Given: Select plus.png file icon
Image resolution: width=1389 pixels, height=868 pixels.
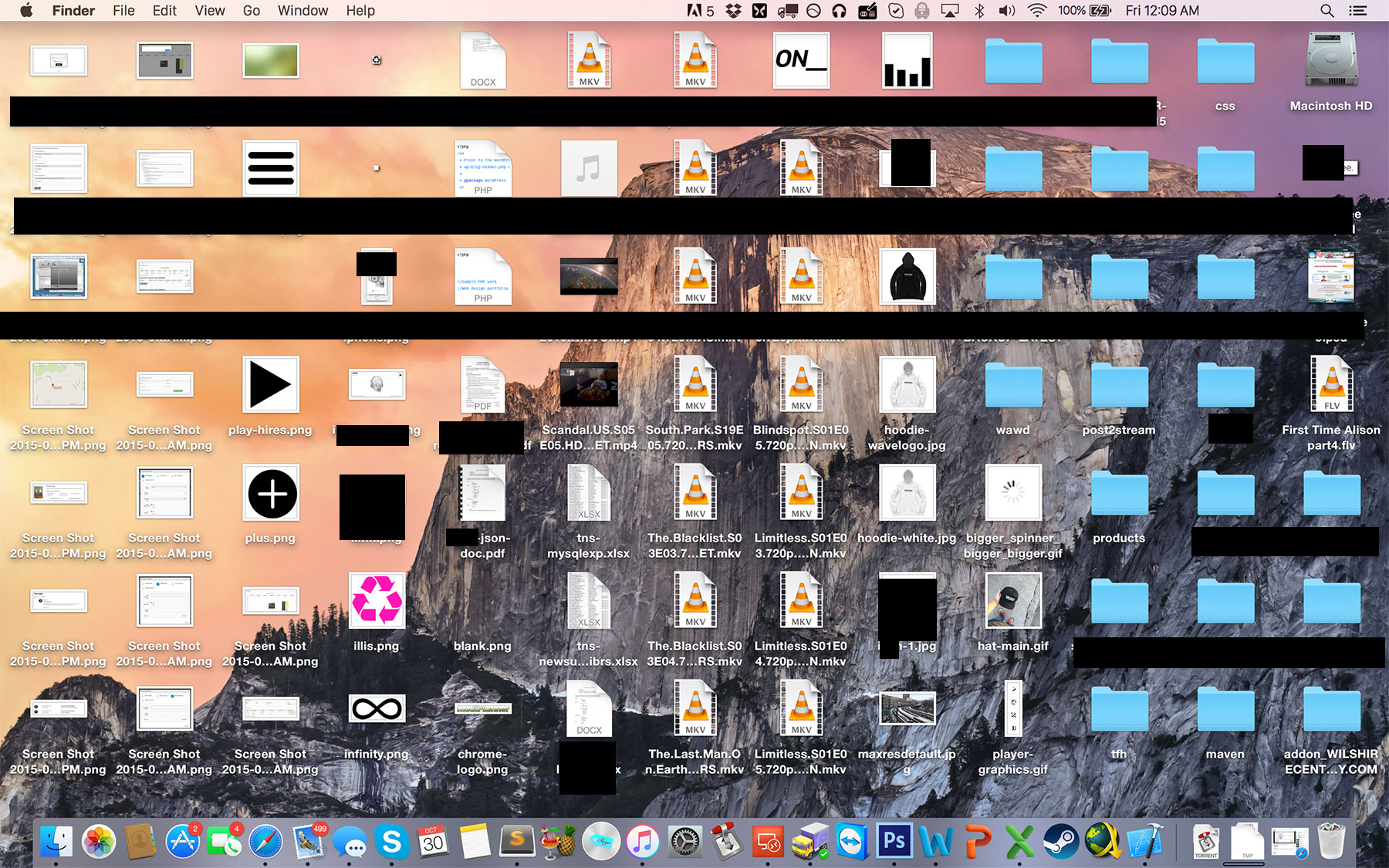Looking at the screenshot, I should [271, 493].
